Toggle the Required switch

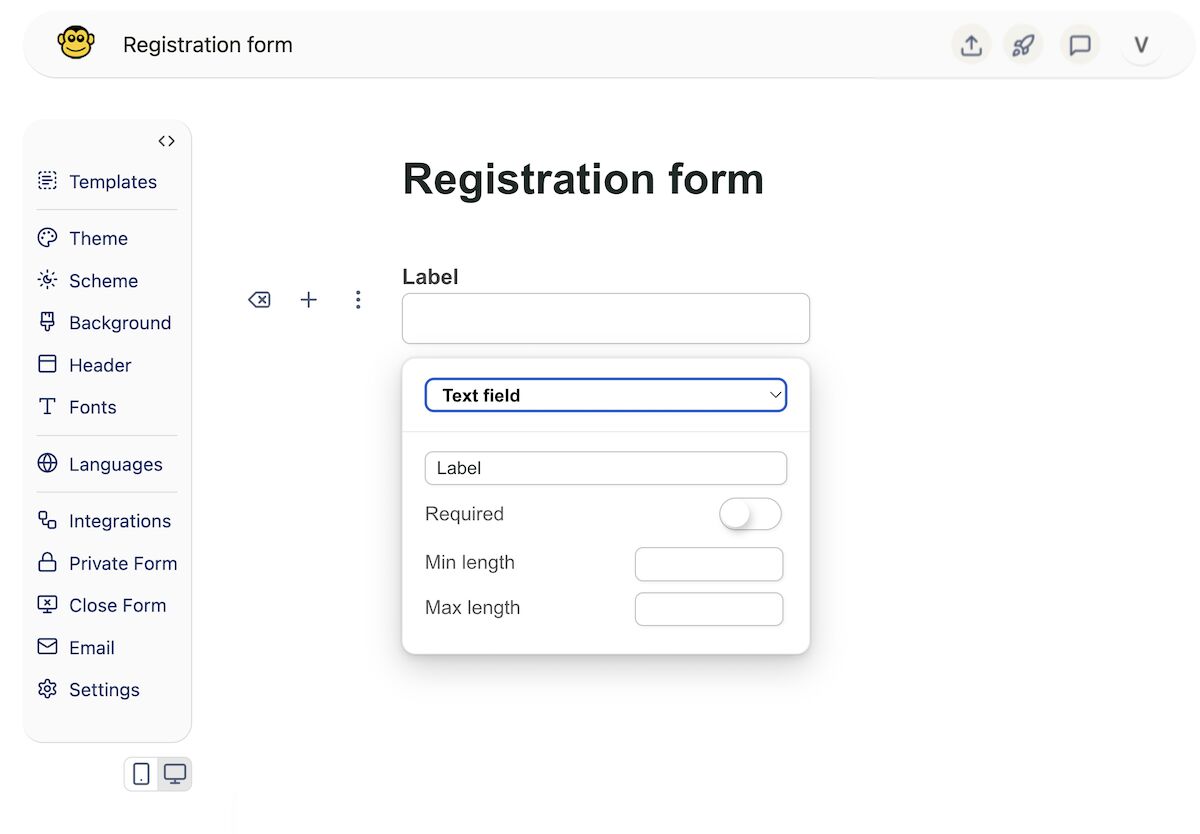click(750, 514)
